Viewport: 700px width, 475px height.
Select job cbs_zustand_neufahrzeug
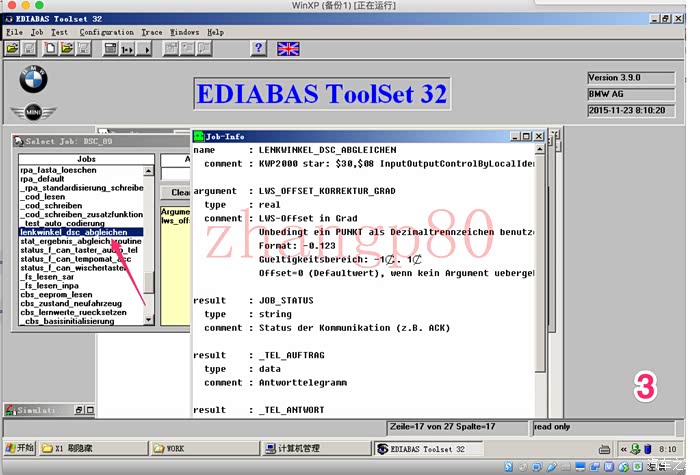[x=71, y=304]
